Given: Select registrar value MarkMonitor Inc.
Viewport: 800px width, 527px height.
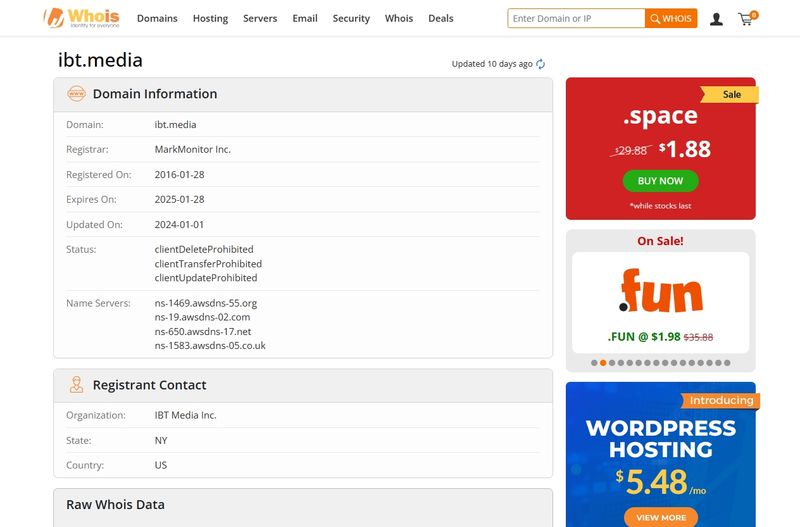Looking at the screenshot, I should pyautogui.click(x=192, y=149).
